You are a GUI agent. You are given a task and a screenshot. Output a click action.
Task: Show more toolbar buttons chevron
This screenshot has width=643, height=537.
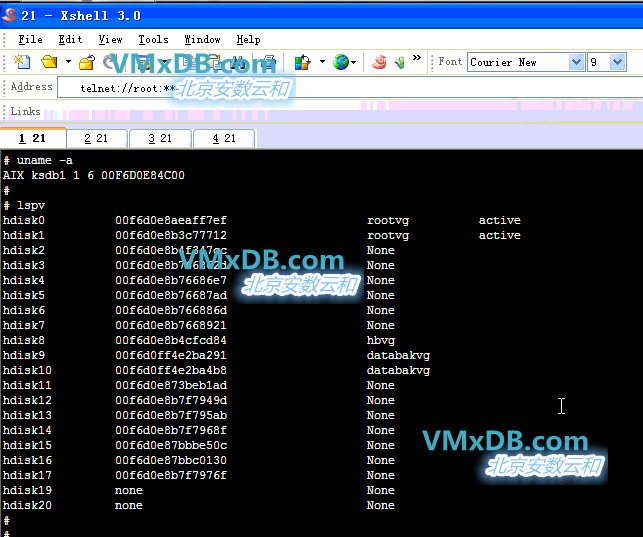coord(417,58)
